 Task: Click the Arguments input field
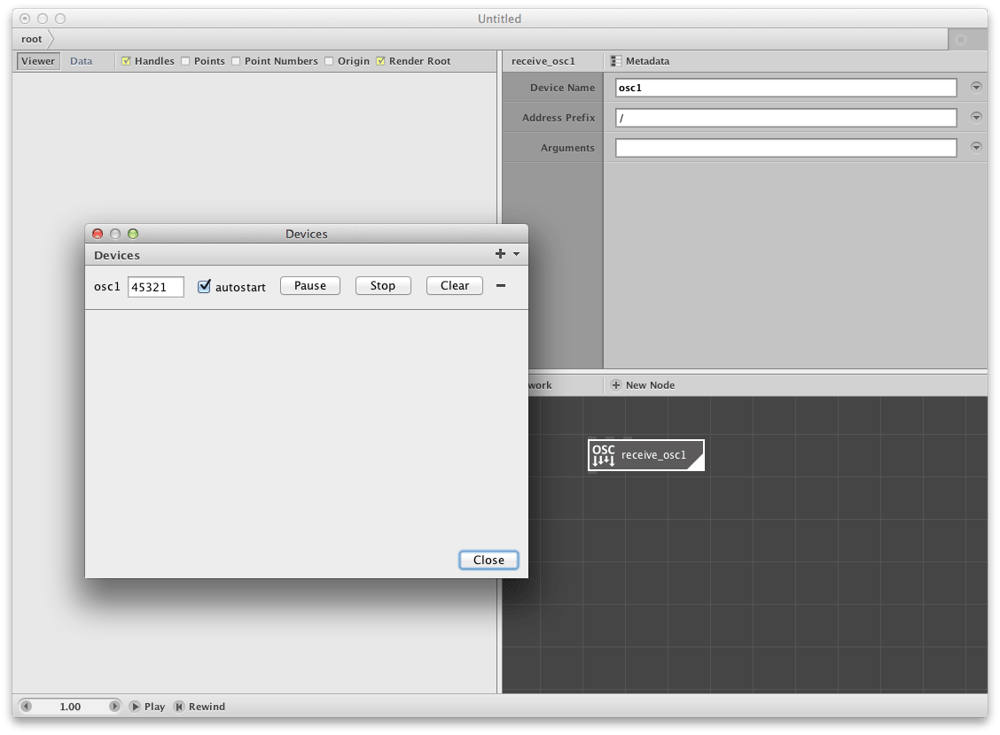(x=786, y=147)
